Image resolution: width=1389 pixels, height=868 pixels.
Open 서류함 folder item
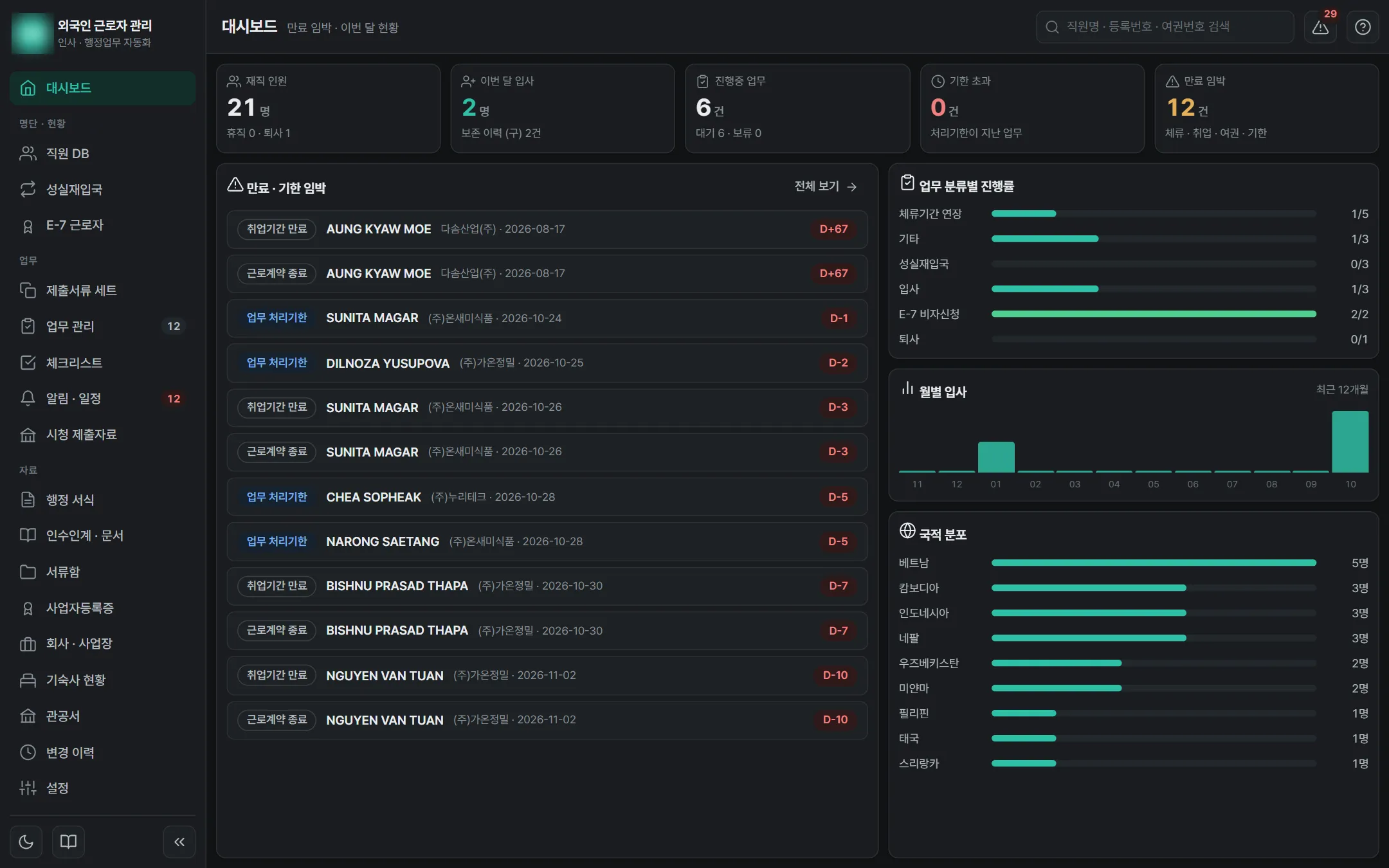tap(103, 572)
